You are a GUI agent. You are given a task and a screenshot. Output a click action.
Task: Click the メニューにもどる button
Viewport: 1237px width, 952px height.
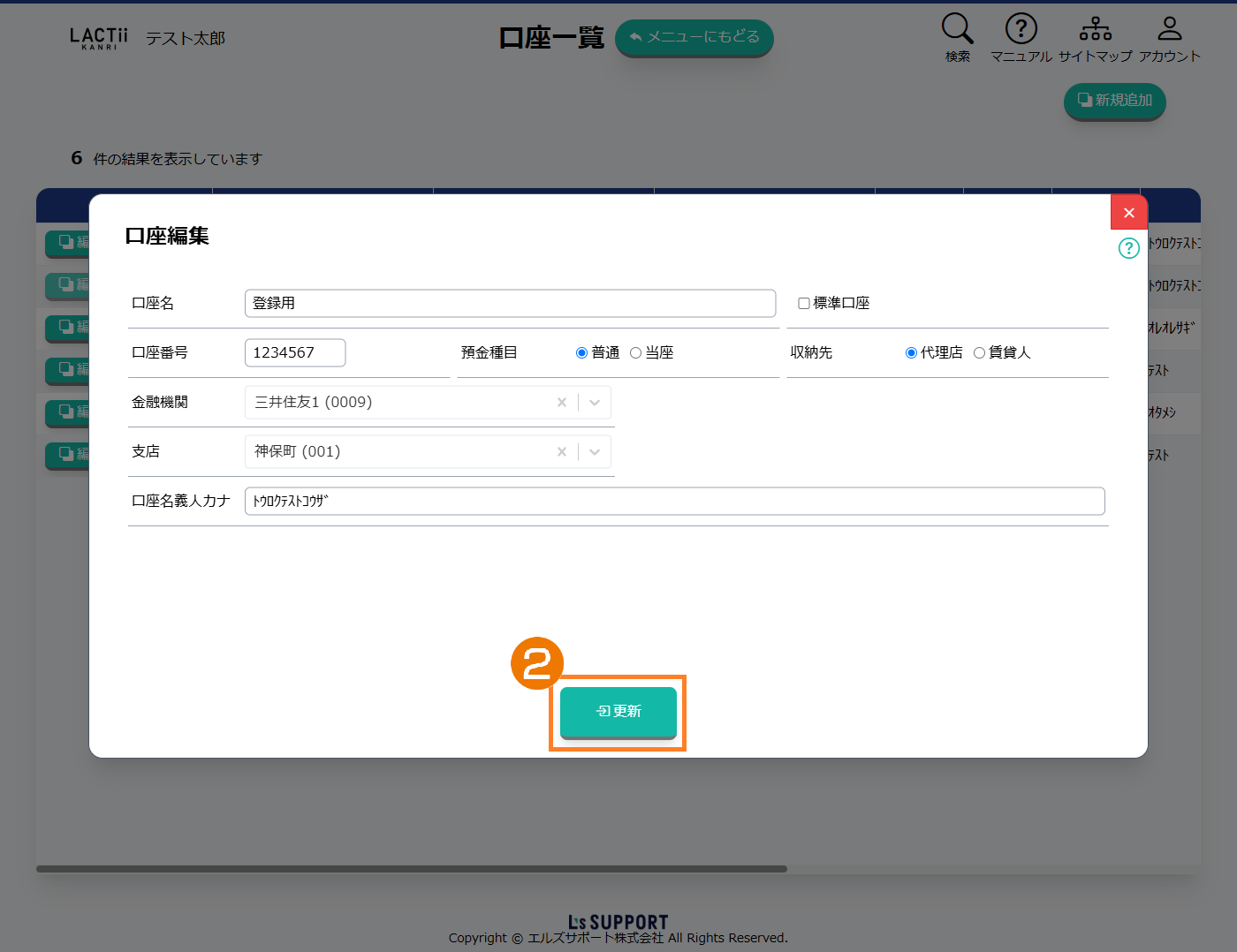[694, 37]
